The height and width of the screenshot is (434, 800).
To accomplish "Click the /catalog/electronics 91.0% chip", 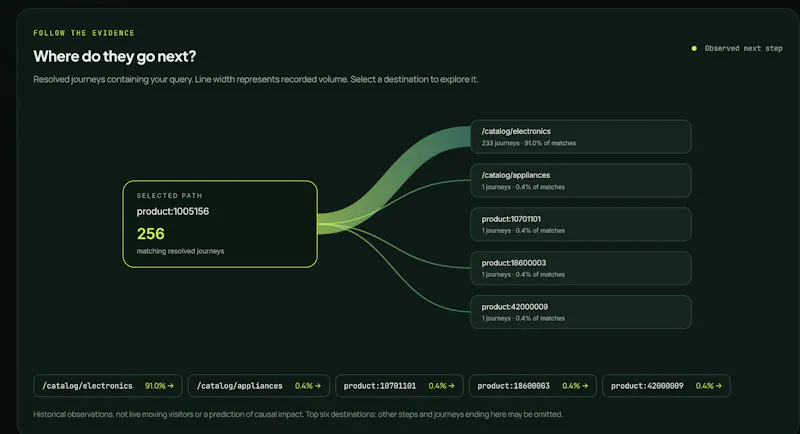I will tap(108, 386).
